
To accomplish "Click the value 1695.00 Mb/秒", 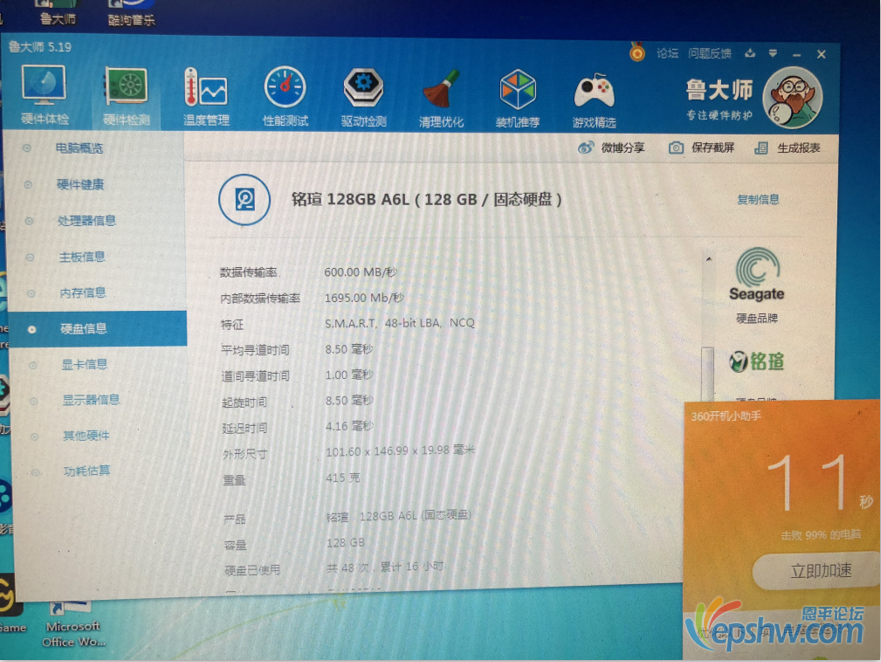I will pyautogui.click(x=364, y=298).
